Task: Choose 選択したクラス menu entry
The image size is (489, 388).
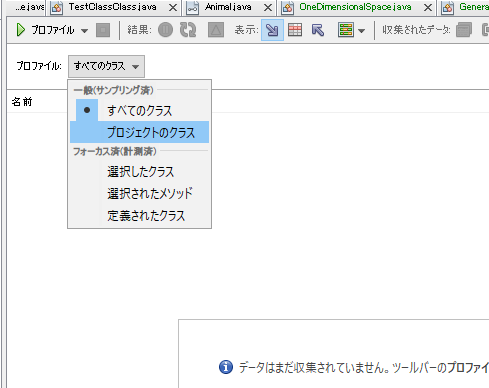Action: pos(139,172)
